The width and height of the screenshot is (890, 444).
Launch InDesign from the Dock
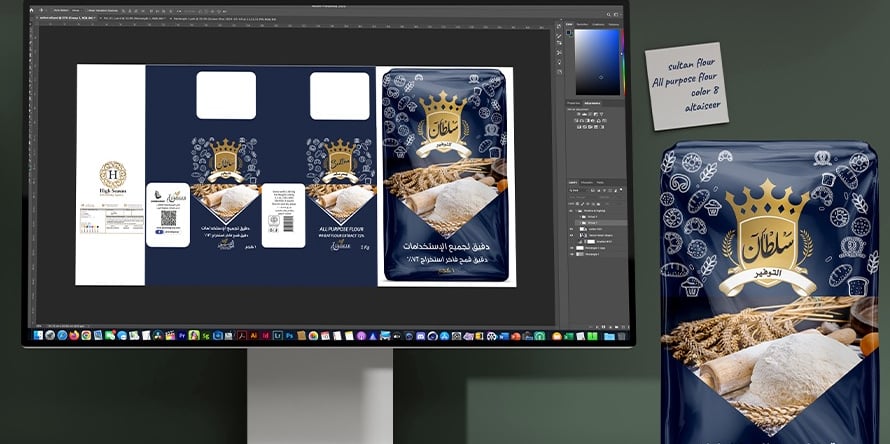(x=266, y=336)
